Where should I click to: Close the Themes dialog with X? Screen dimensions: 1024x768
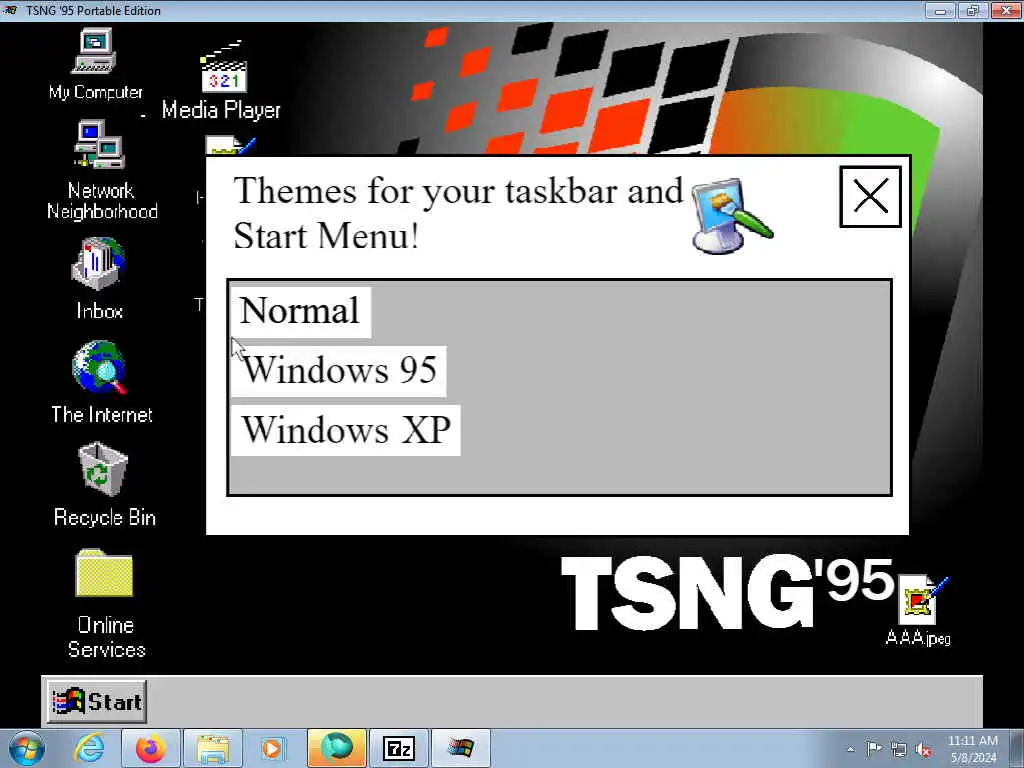[871, 197]
